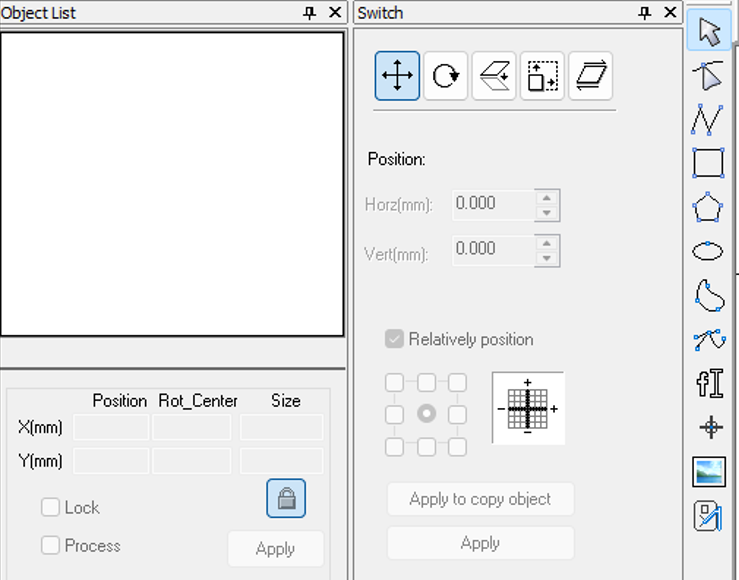Select the middle-right anchor point
The height and width of the screenshot is (580, 739).
pyautogui.click(x=457, y=415)
